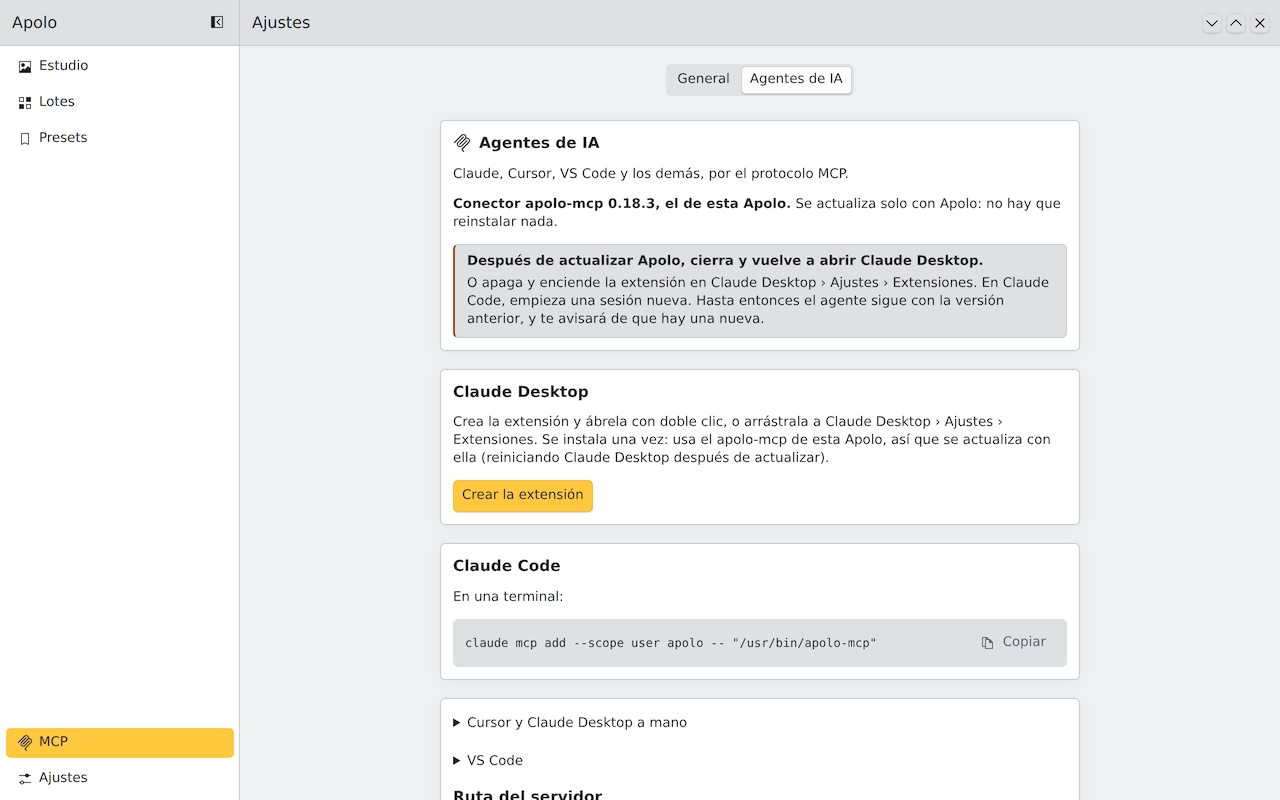The image size is (1280, 800).
Task: Click the bold 'Después de actualizar Apolo' notice
Action: 725,261
